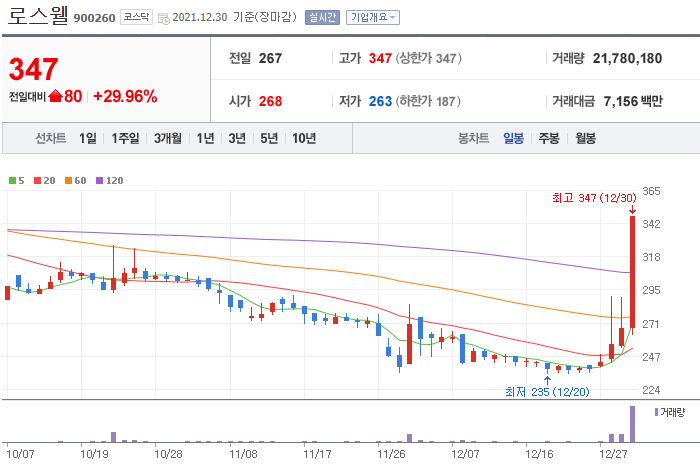Click the tall 12/30 red candlestick
This screenshot has width=700, height=468.
tap(633, 272)
